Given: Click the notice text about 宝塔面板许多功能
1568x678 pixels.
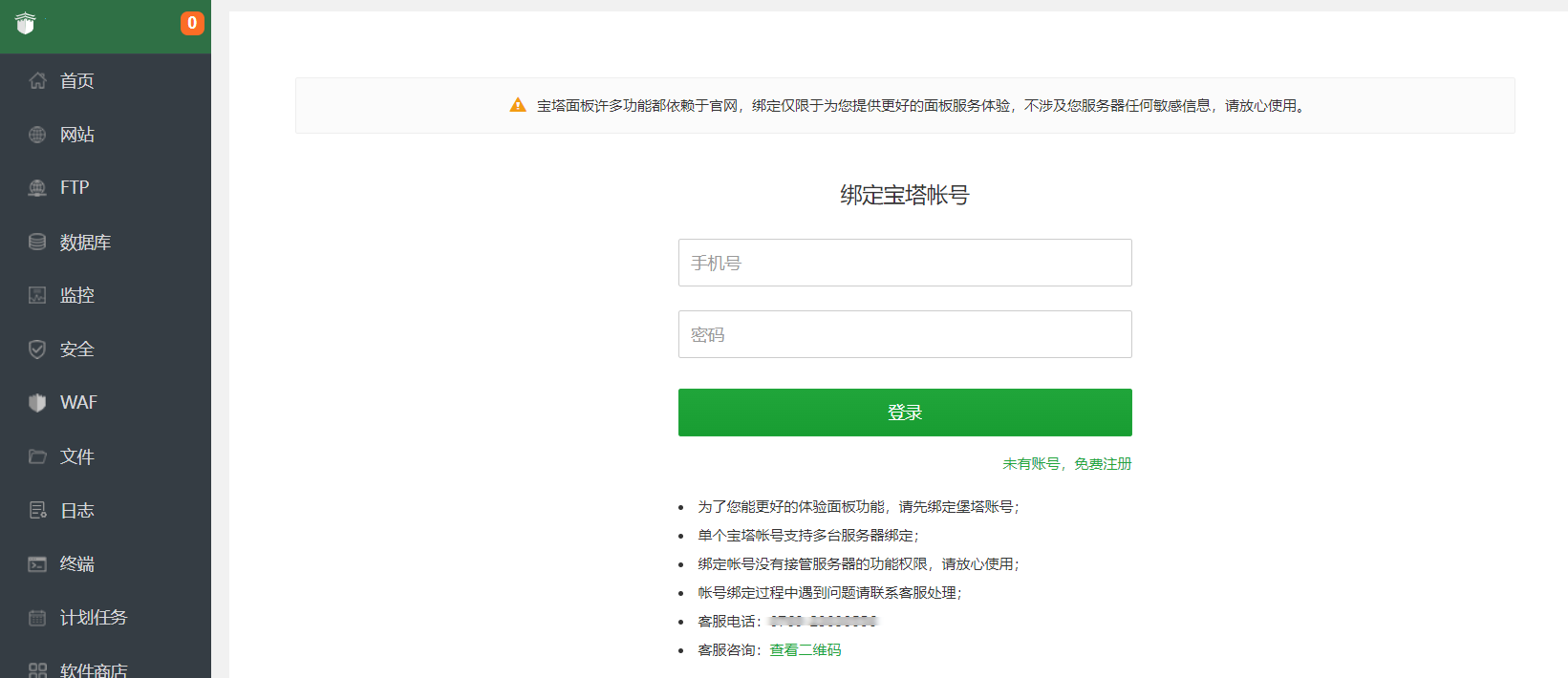Looking at the screenshot, I should pyautogui.click(x=922, y=105).
